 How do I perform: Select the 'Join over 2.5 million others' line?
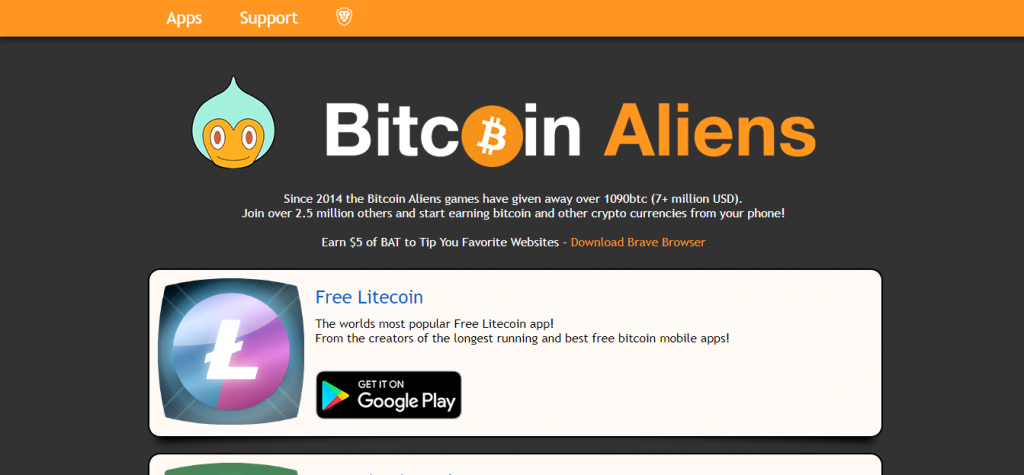pyautogui.click(x=513, y=214)
